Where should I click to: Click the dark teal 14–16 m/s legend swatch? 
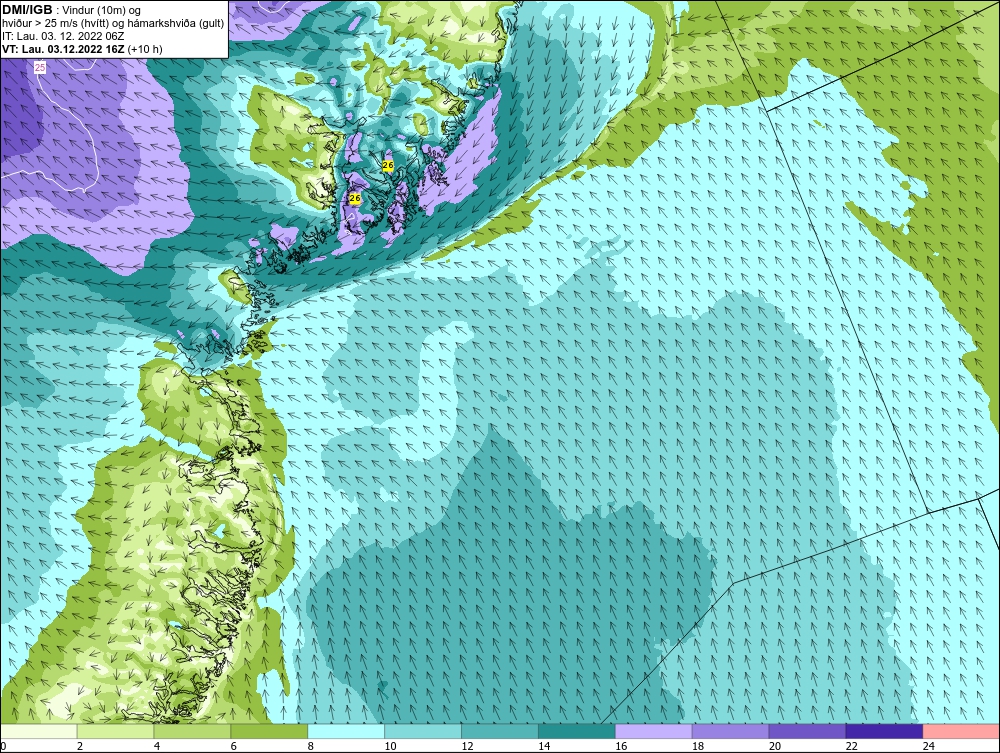click(577, 731)
